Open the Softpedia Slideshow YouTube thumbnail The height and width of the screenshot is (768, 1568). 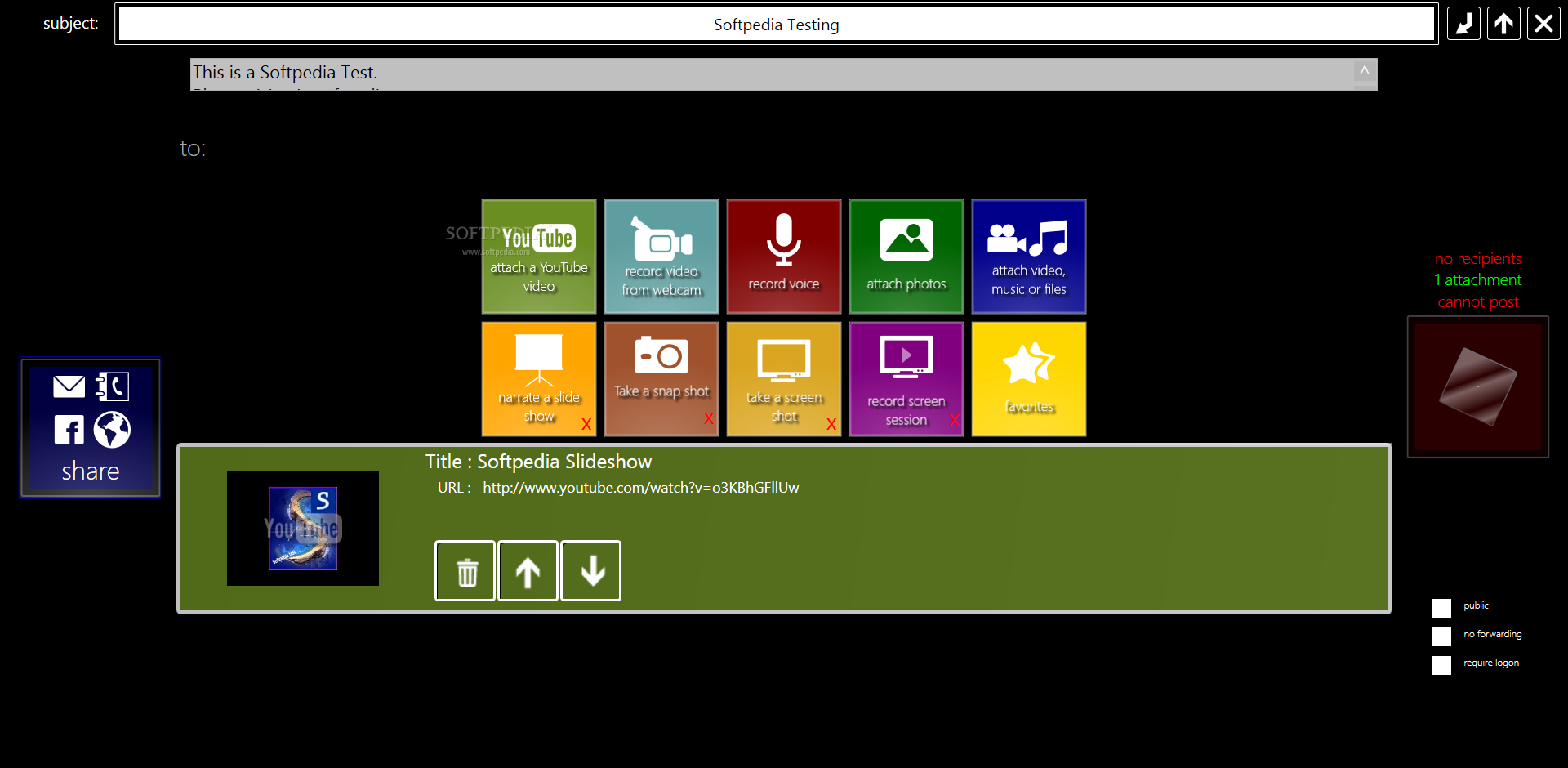pyautogui.click(x=303, y=529)
